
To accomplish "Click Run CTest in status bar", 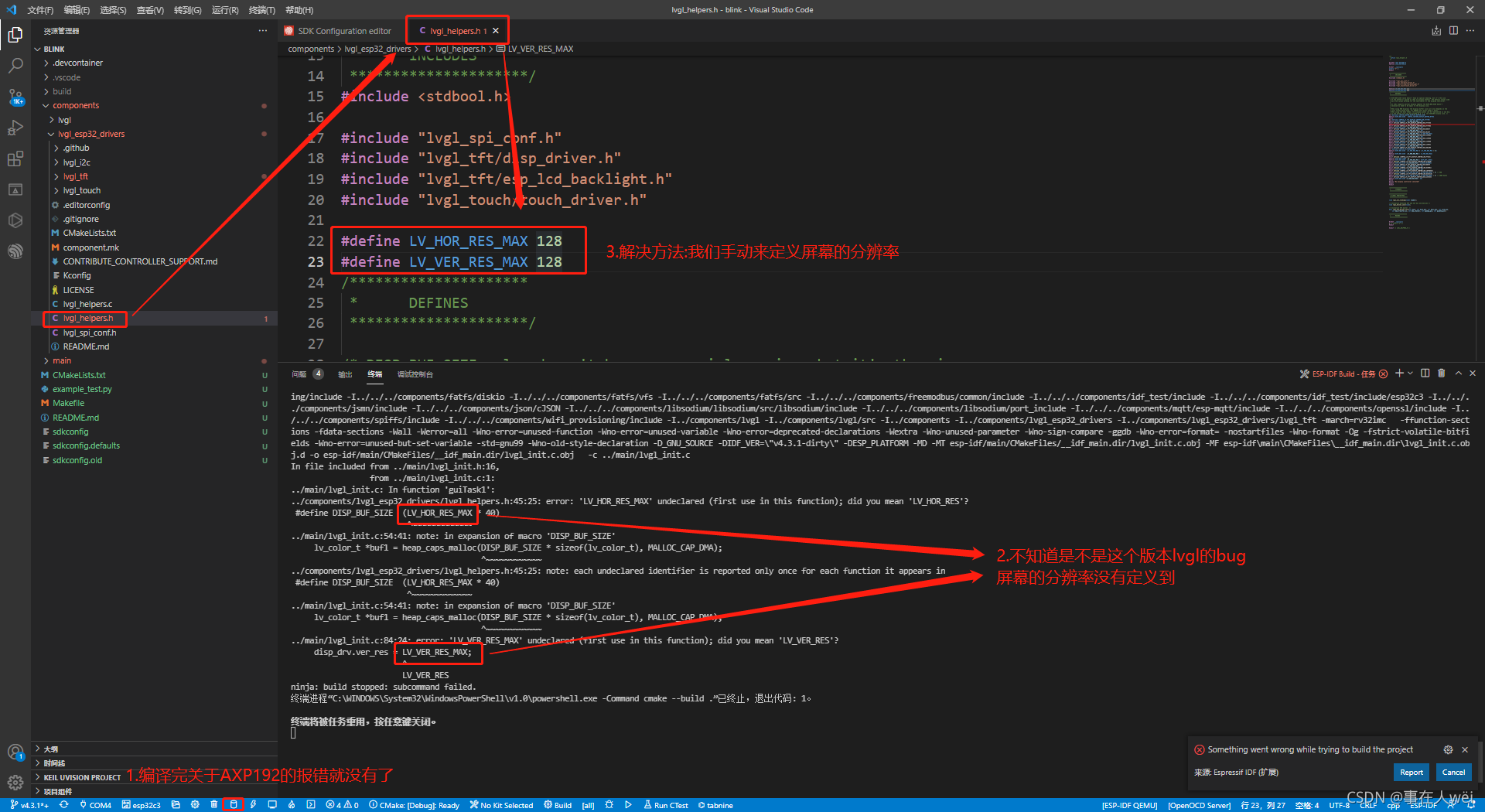I will tap(666, 805).
